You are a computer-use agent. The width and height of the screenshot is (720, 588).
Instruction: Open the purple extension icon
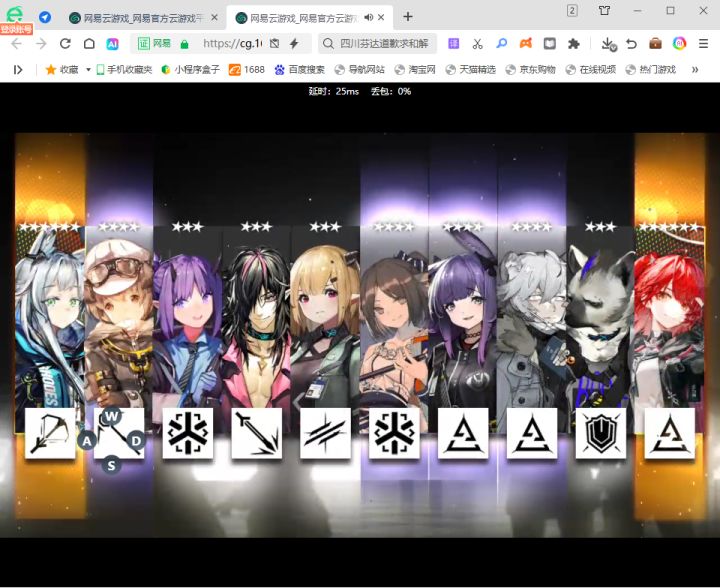[x=454, y=44]
